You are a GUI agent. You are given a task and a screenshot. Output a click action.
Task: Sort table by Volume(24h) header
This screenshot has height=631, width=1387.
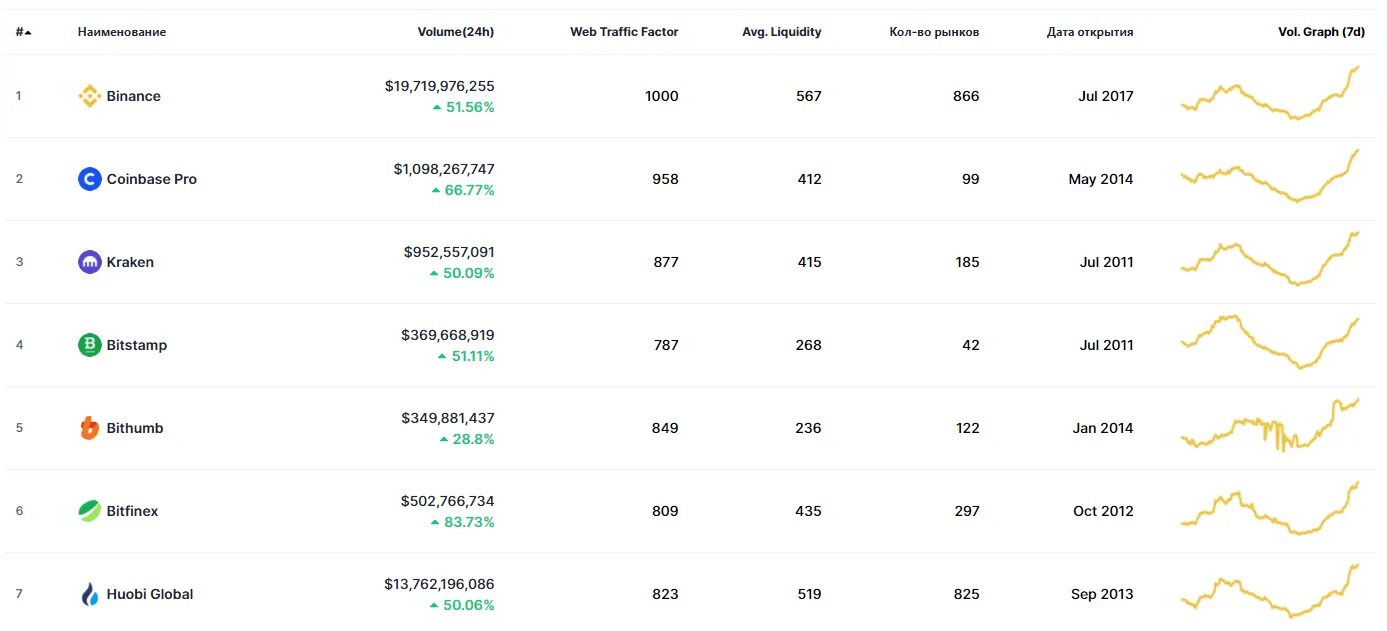pos(455,32)
